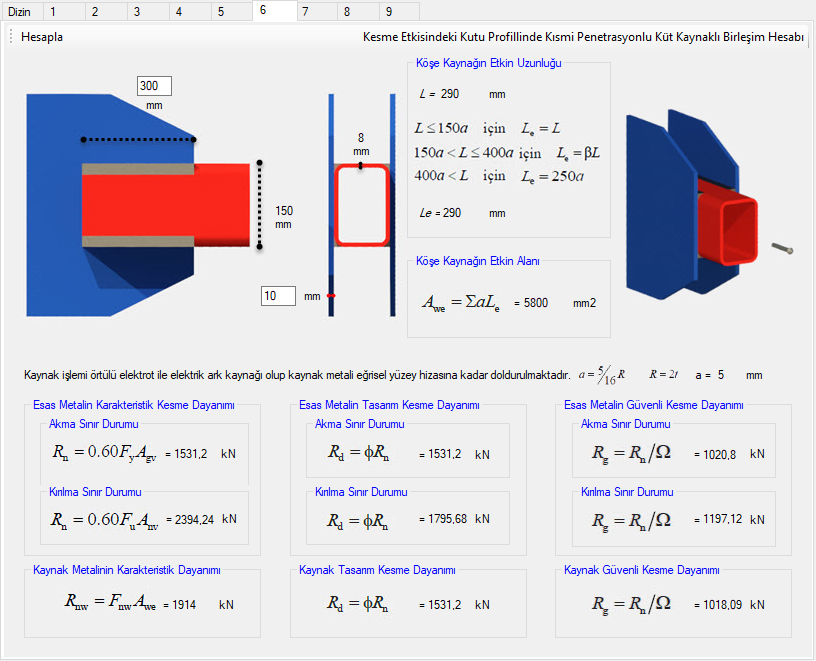Click the box profile cross-section drawing

coord(362,205)
